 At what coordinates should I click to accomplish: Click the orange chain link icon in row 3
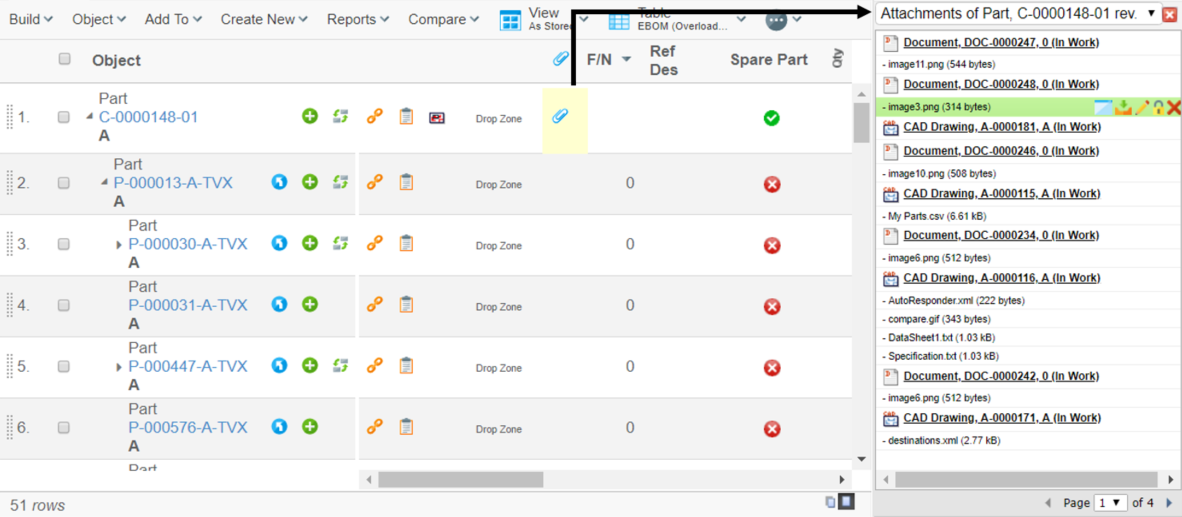pos(375,243)
